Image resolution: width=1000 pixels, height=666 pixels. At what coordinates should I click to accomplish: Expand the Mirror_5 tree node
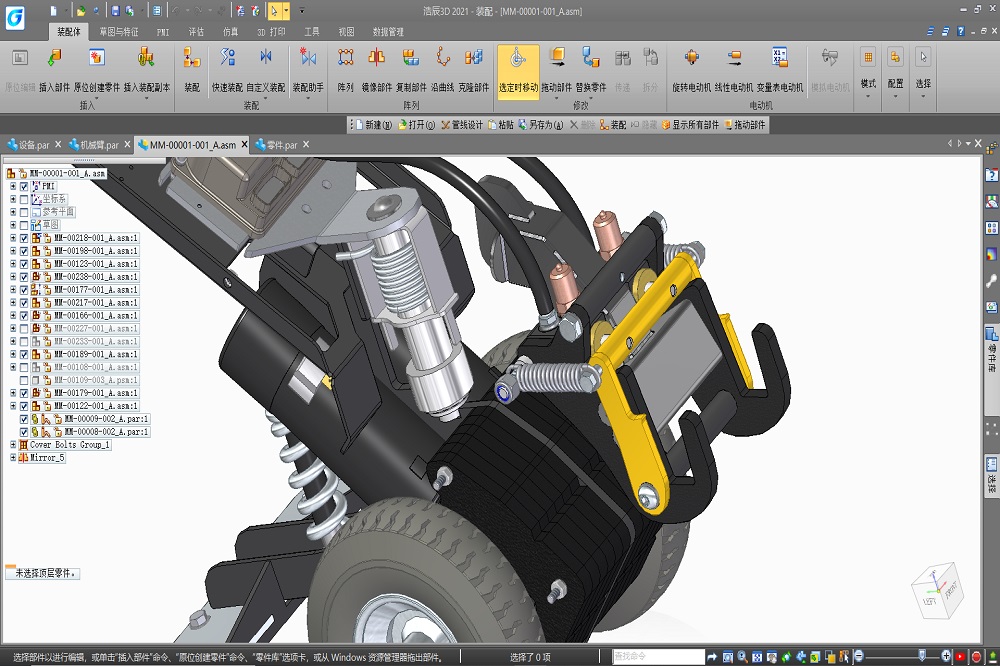coord(13,458)
